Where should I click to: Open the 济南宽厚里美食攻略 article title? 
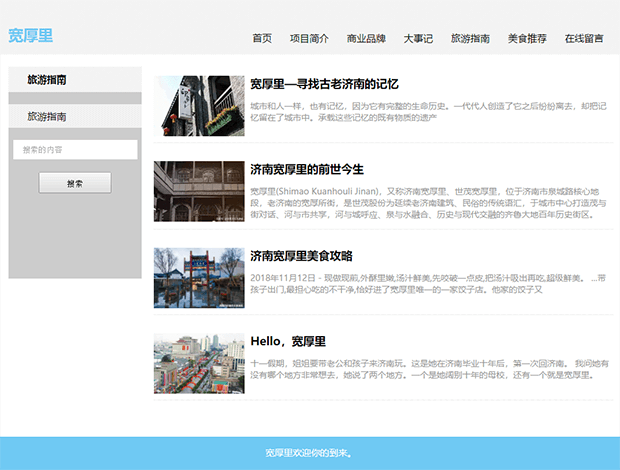(301, 256)
